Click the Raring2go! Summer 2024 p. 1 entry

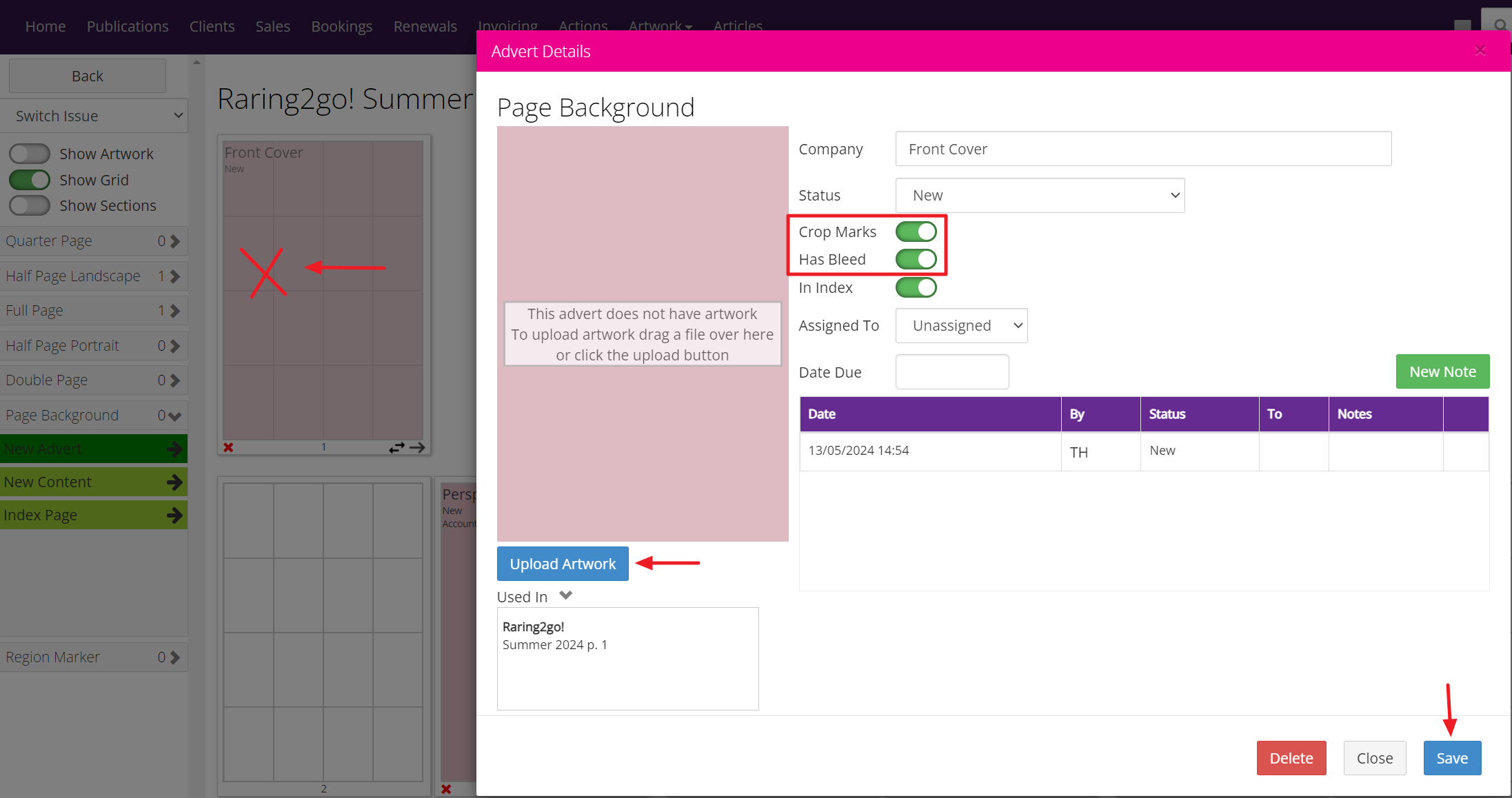pos(555,636)
